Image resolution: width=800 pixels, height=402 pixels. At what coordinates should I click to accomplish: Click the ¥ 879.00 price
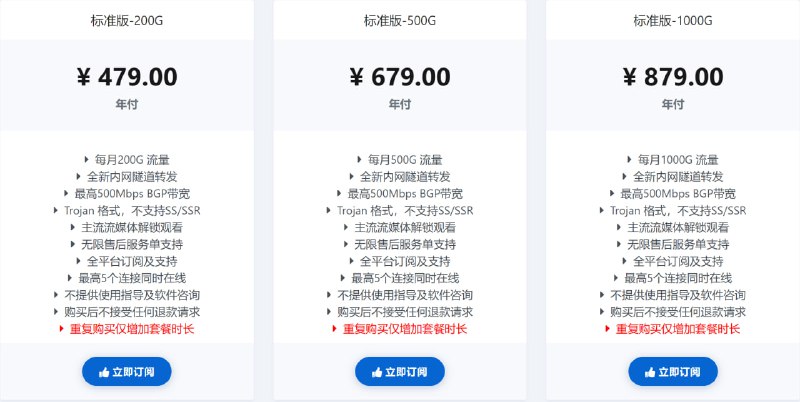click(x=673, y=77)
